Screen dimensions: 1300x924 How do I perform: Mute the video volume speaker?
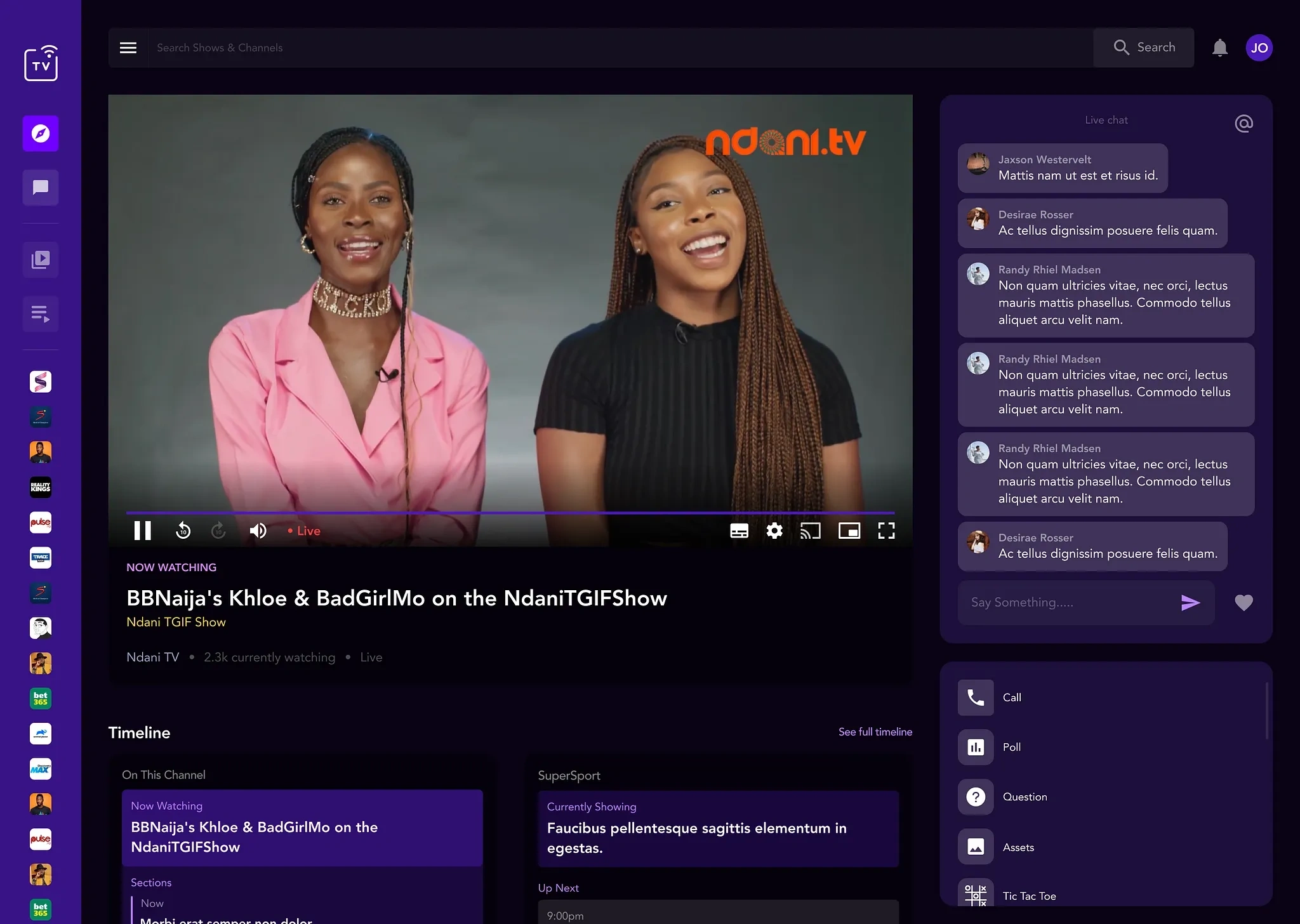click(x=258, y=531)
